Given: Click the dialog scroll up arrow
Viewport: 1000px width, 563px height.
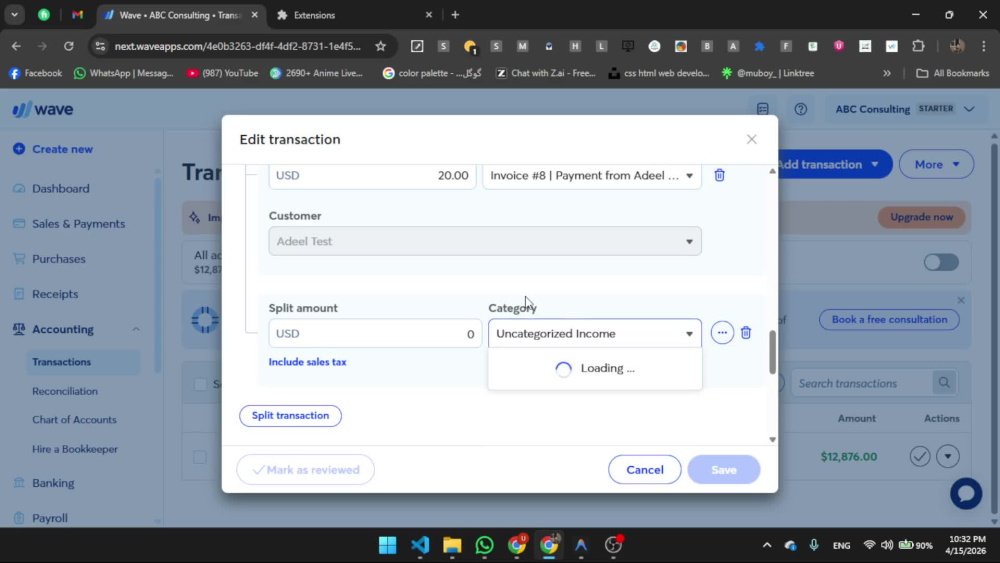Looking at the screenshot, I should (x=772, y=171).
